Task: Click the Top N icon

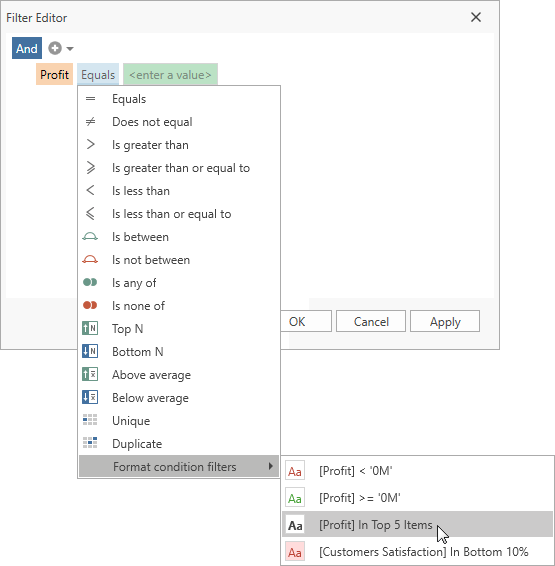Action: pos(90,328)
